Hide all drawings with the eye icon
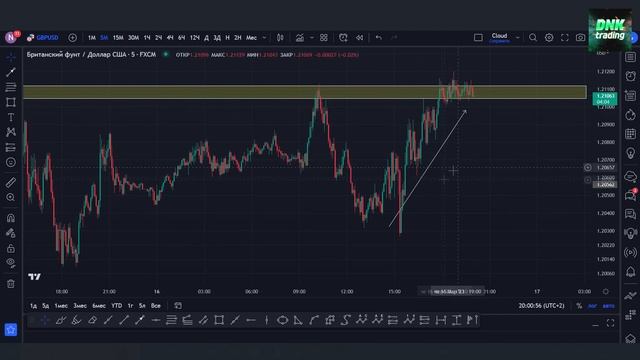640x360 pixels. 11,263
